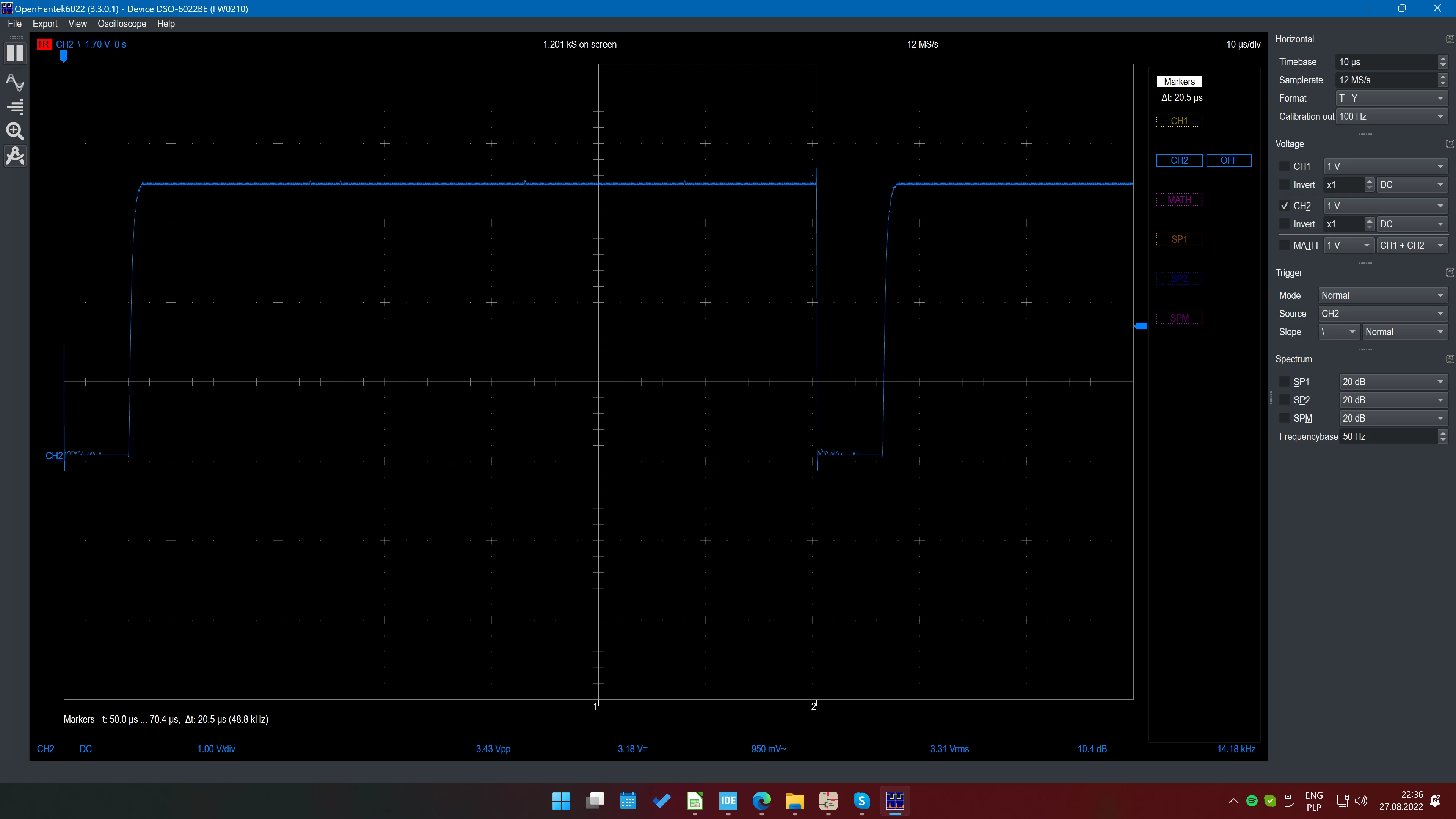Open MATH mode CH1 + CH2 dropdown
The width and height of the screenshot is (1456, 819).
click(1412, 245)
